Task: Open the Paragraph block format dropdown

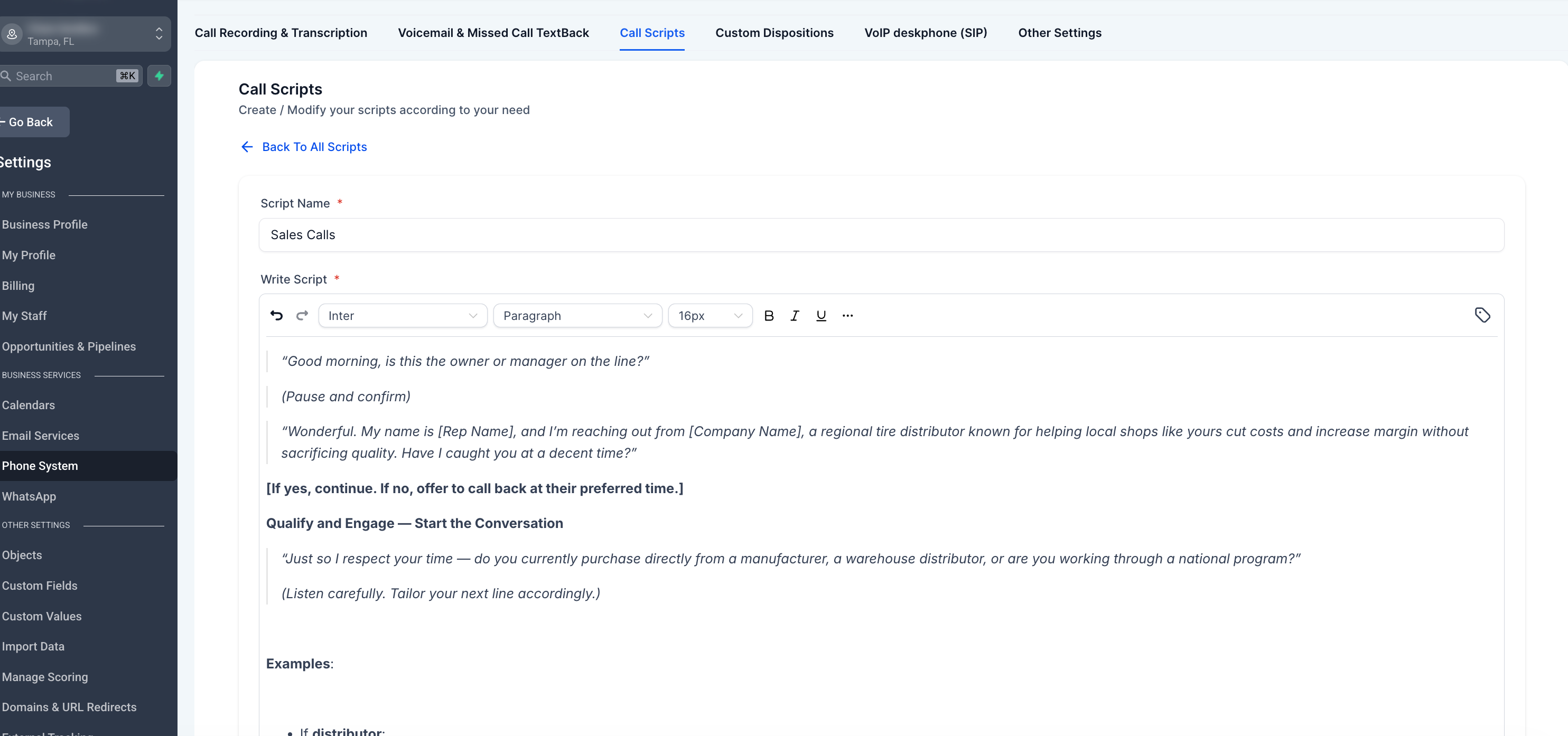Action: tap(577, 315)
